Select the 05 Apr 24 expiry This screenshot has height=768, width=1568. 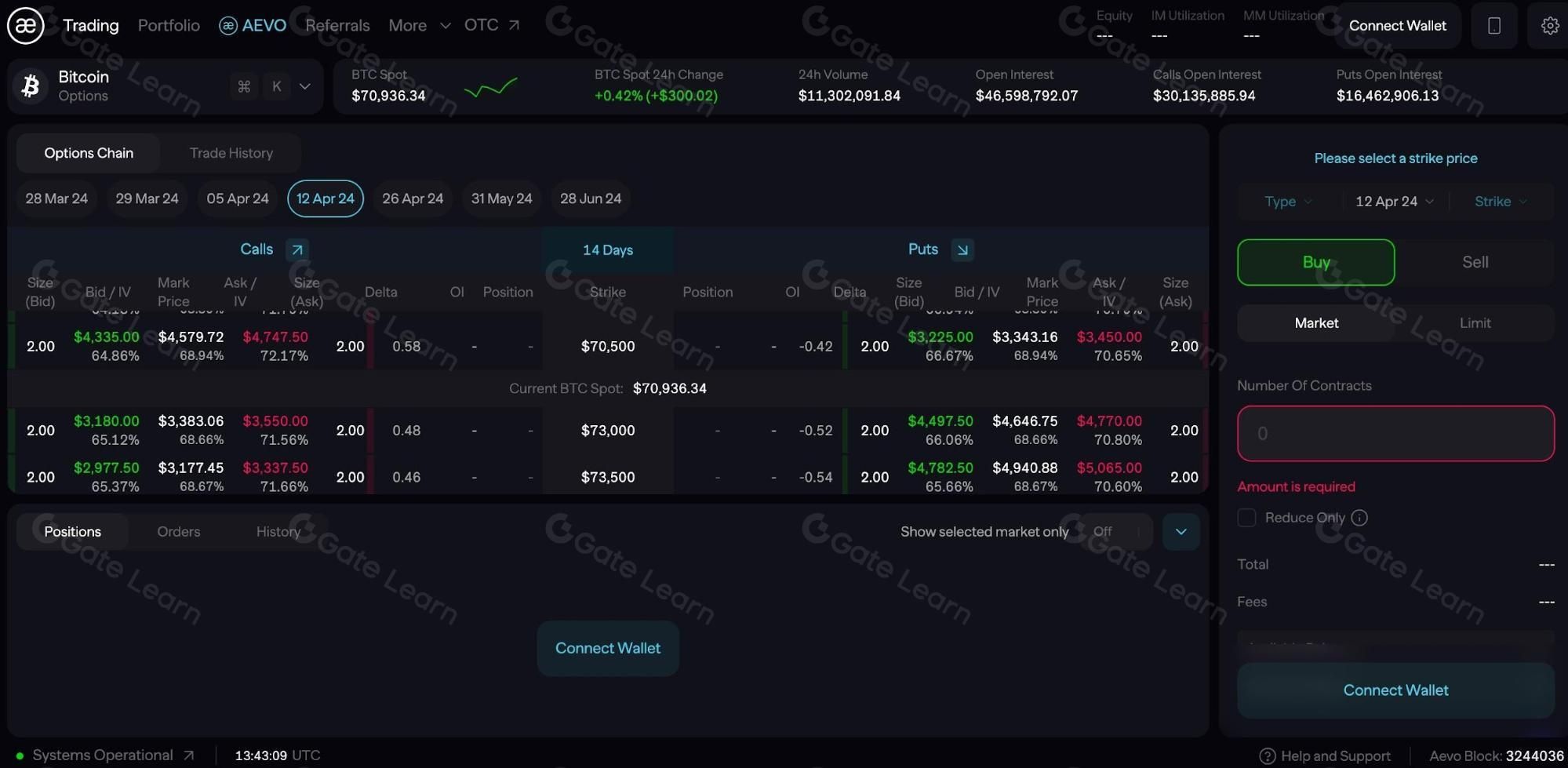pyautogui.click(x=238, y=198)
